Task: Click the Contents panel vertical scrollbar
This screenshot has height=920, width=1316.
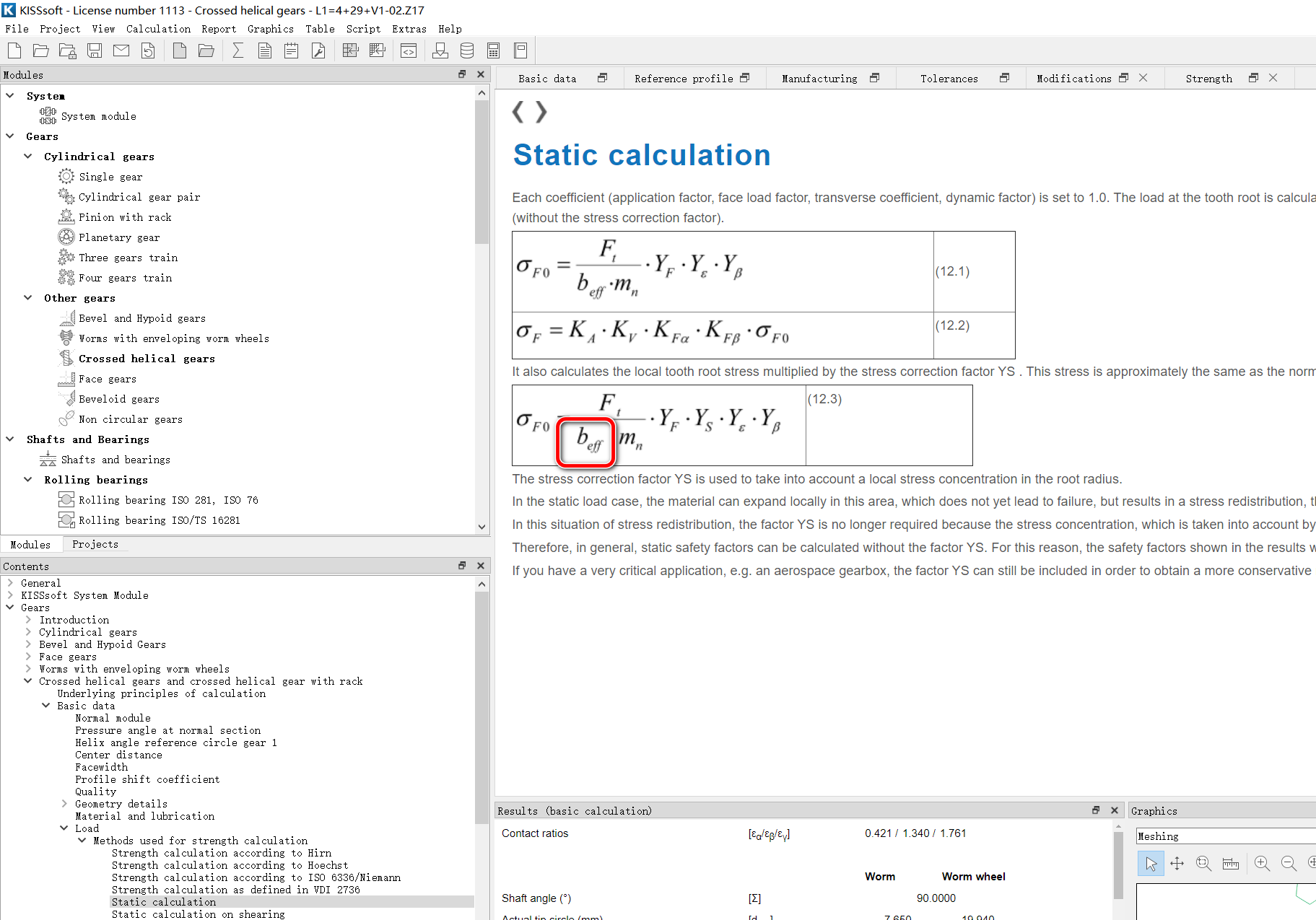Action: (482, 707)
